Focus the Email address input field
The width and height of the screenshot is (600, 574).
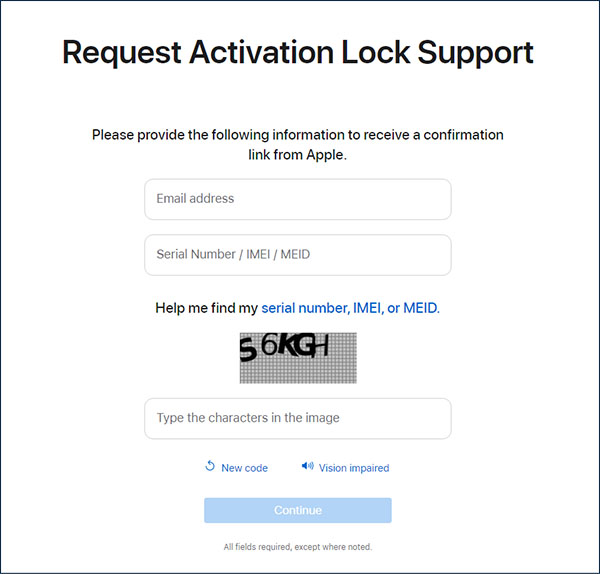[x=297, y=199]
